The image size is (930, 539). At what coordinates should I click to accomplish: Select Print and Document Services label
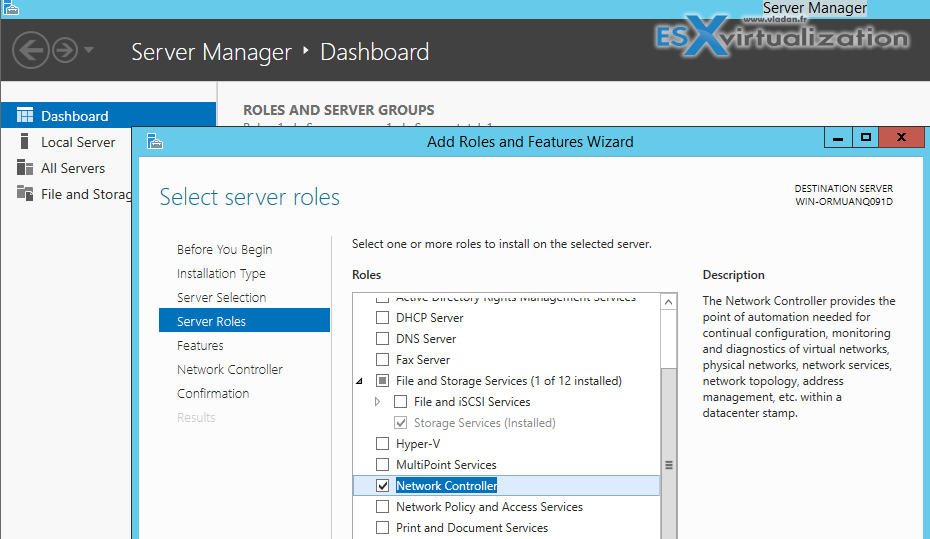[x=472, y=528]
